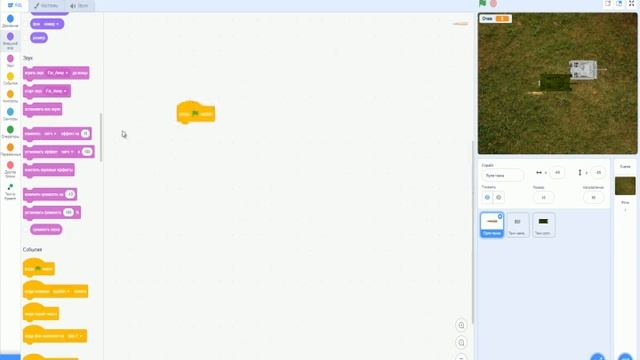
Task: Click the volume reporter block
Action: (46, 229)
